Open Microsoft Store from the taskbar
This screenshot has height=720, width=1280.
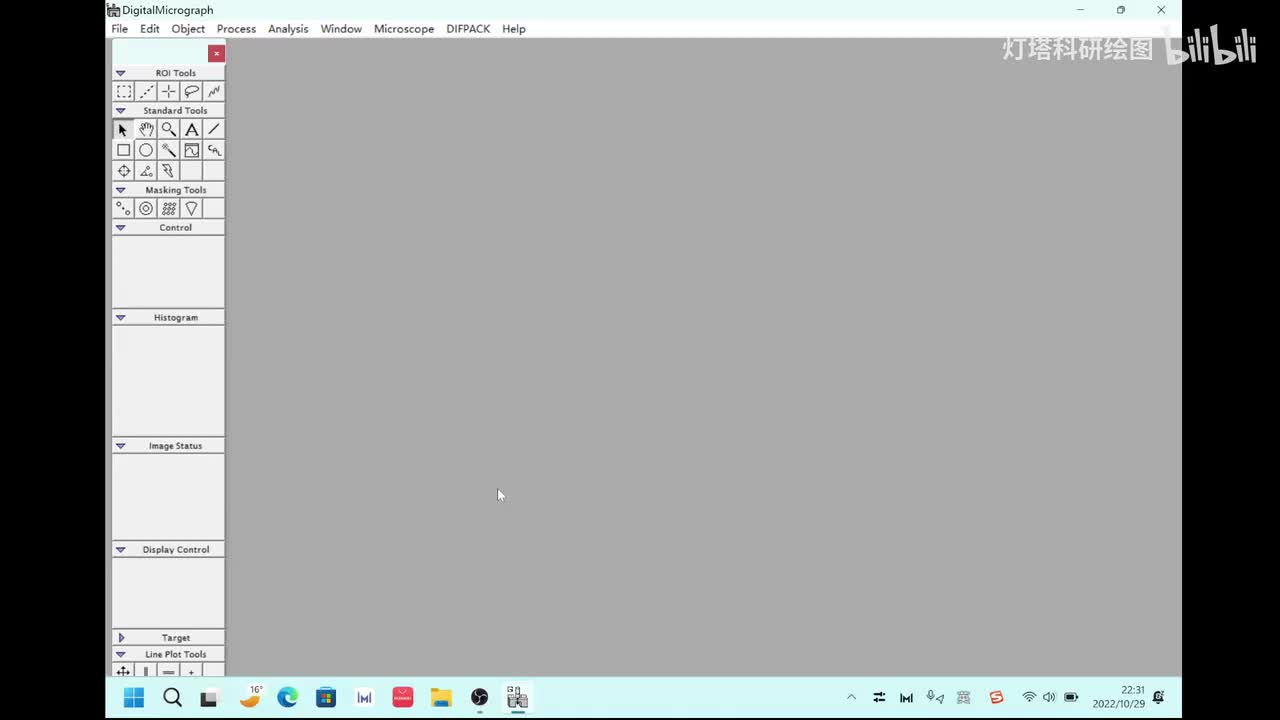pos(326,698)
